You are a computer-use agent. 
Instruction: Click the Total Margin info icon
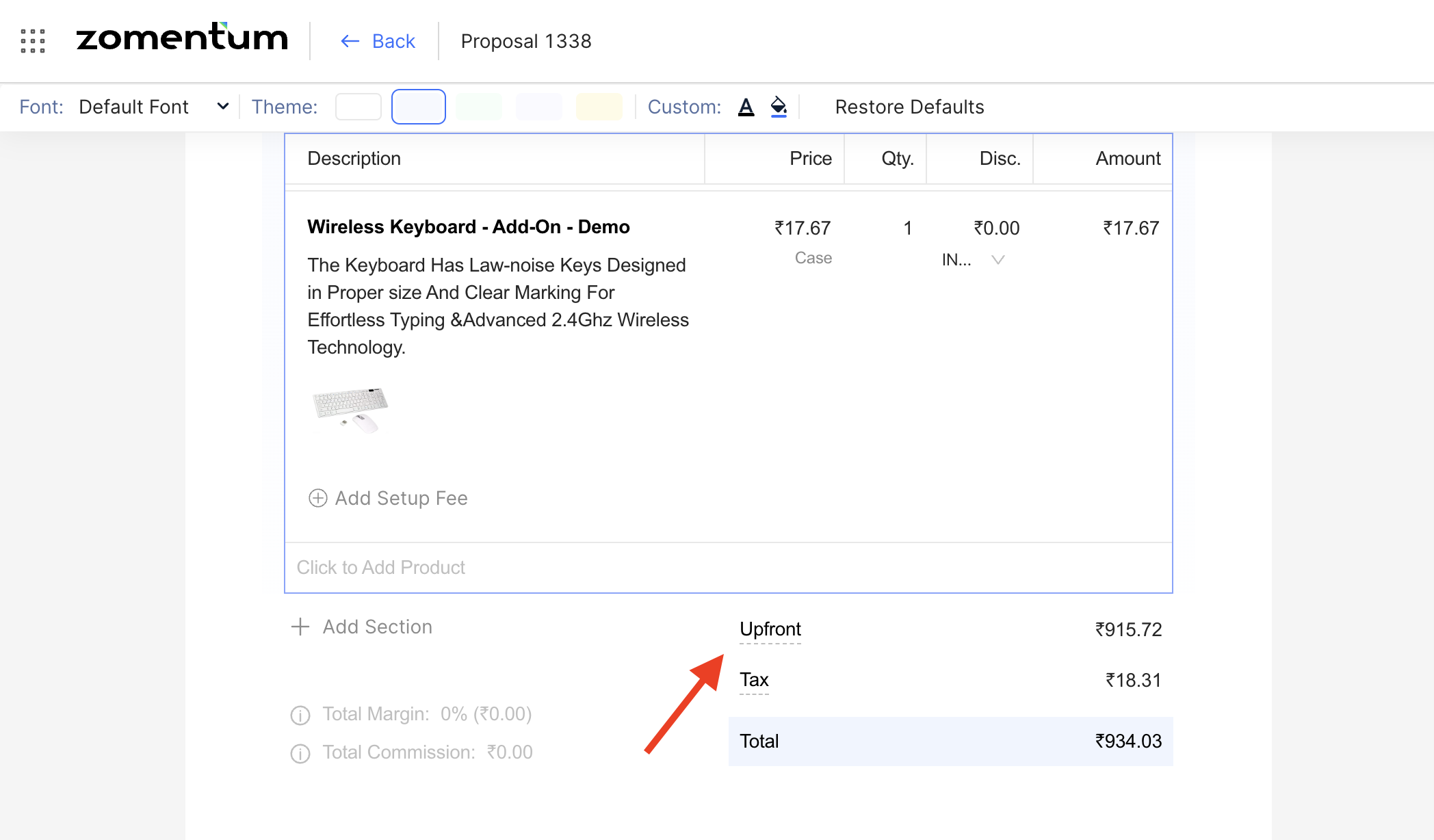(300, 715)
